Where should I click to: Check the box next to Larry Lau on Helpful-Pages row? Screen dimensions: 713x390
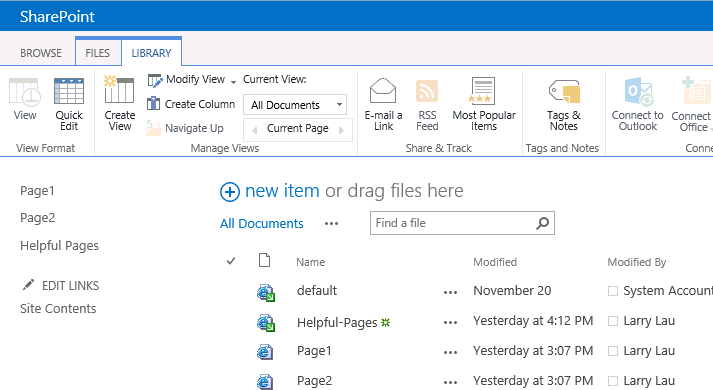[x=613, y=321]
